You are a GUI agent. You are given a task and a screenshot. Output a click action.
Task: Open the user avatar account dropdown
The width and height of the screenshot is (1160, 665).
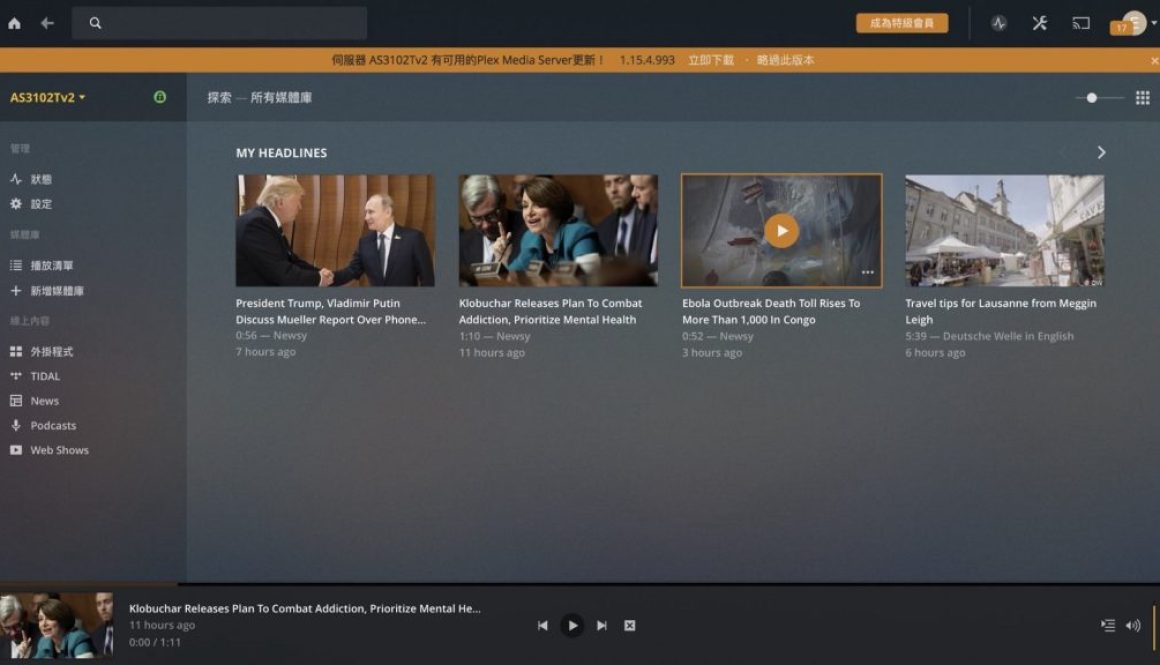coord(1136,23)
